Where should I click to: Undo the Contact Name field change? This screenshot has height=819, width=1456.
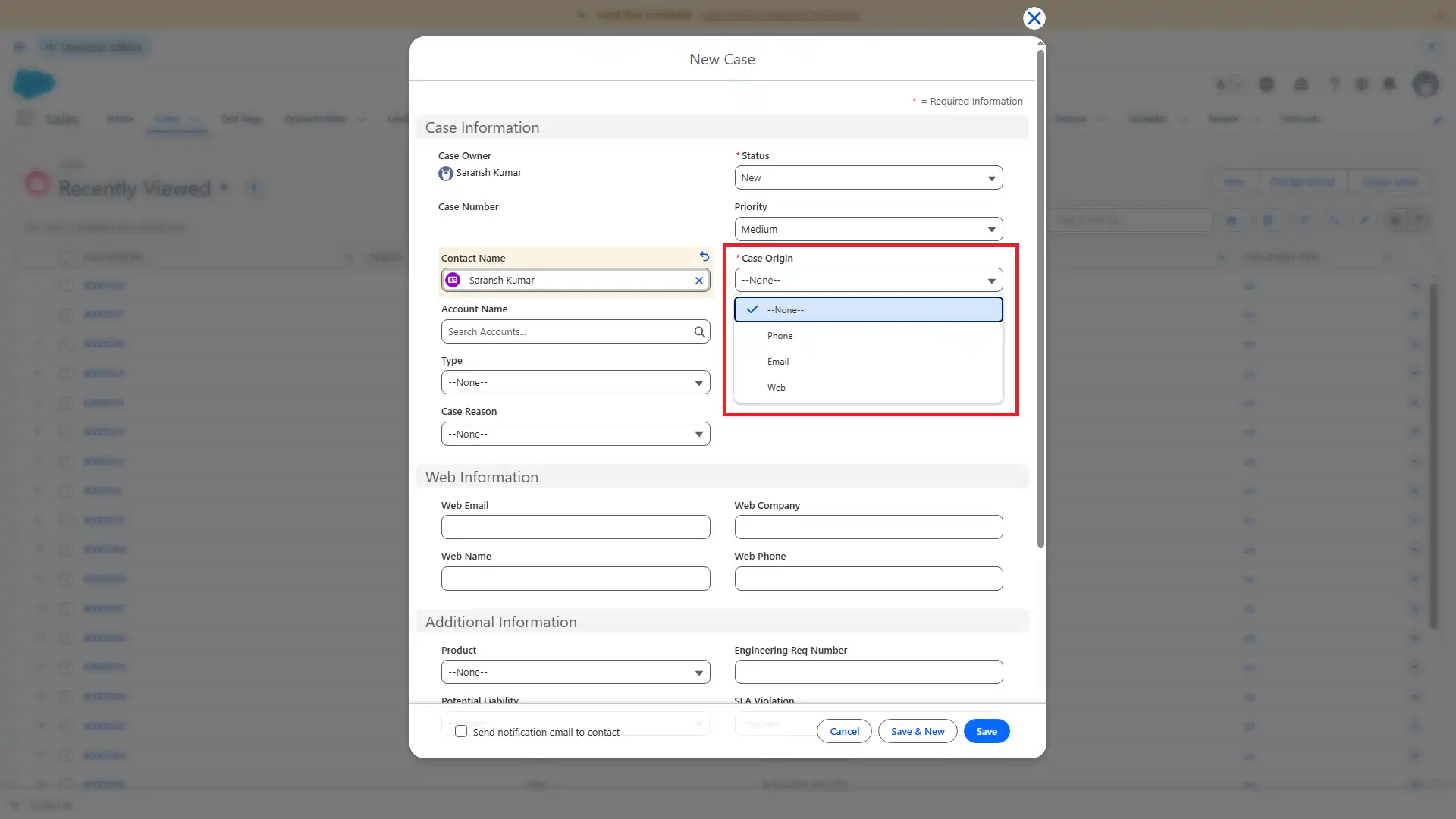704,257
